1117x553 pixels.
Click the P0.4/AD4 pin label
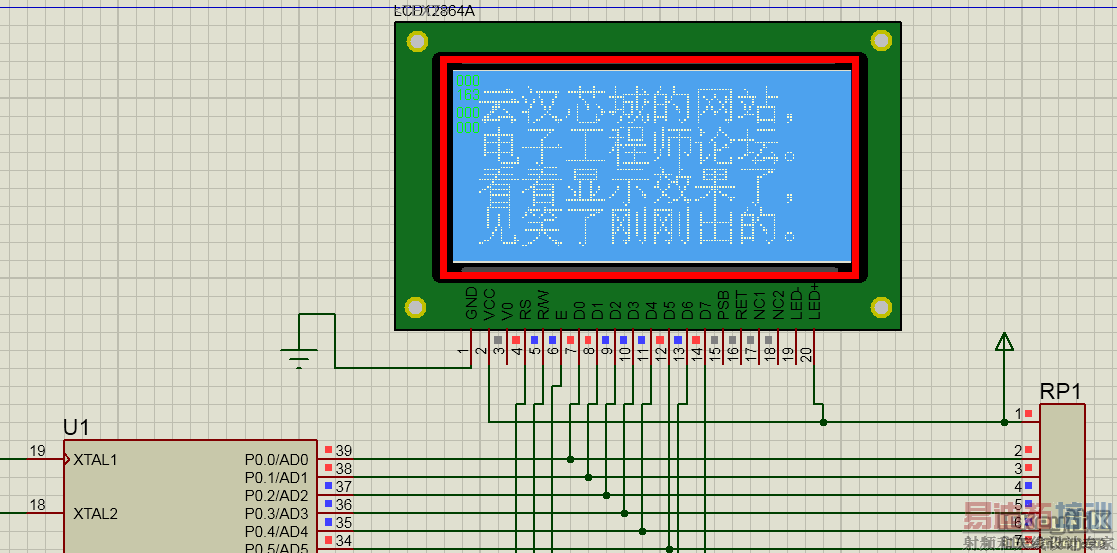coord(276,532)
